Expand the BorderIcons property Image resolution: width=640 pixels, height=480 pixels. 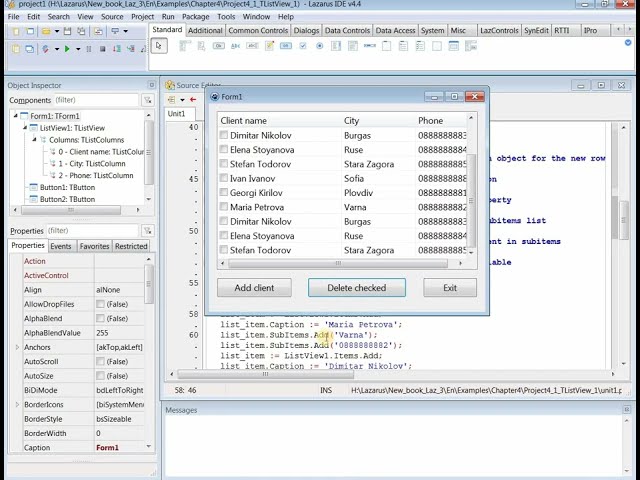[17, 404]
